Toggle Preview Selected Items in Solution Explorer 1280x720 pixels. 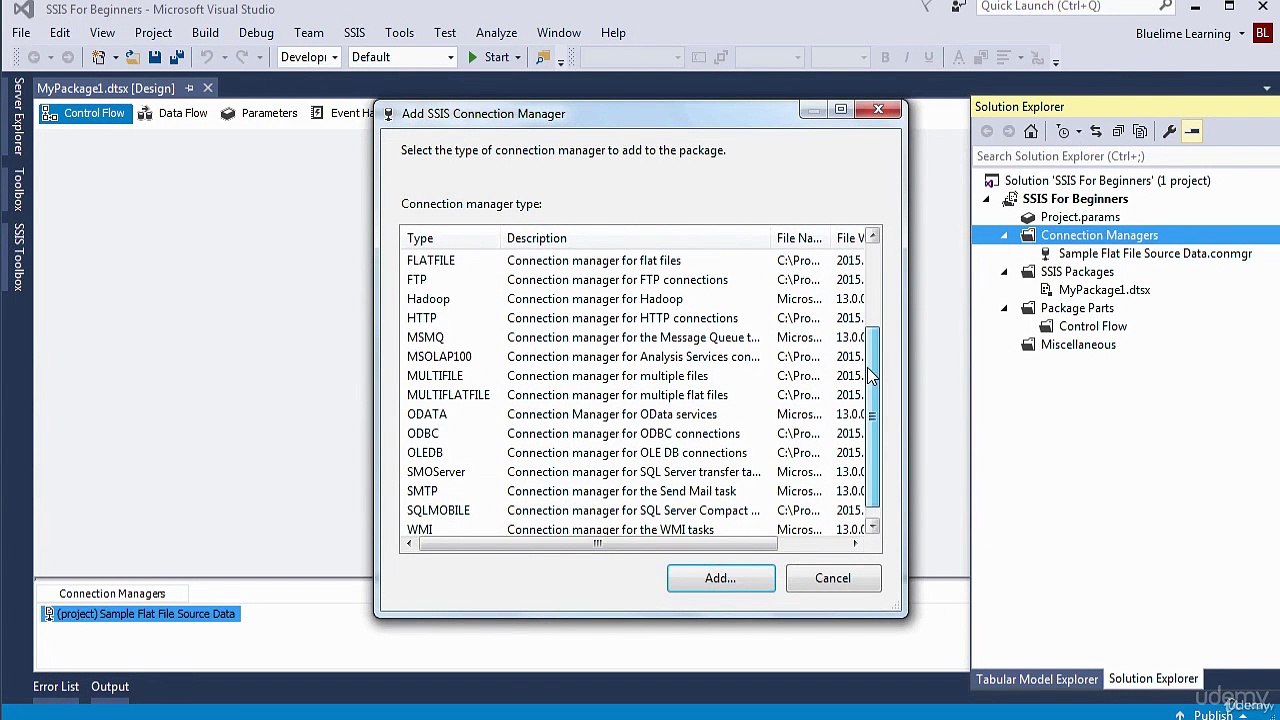[1192, 131]
